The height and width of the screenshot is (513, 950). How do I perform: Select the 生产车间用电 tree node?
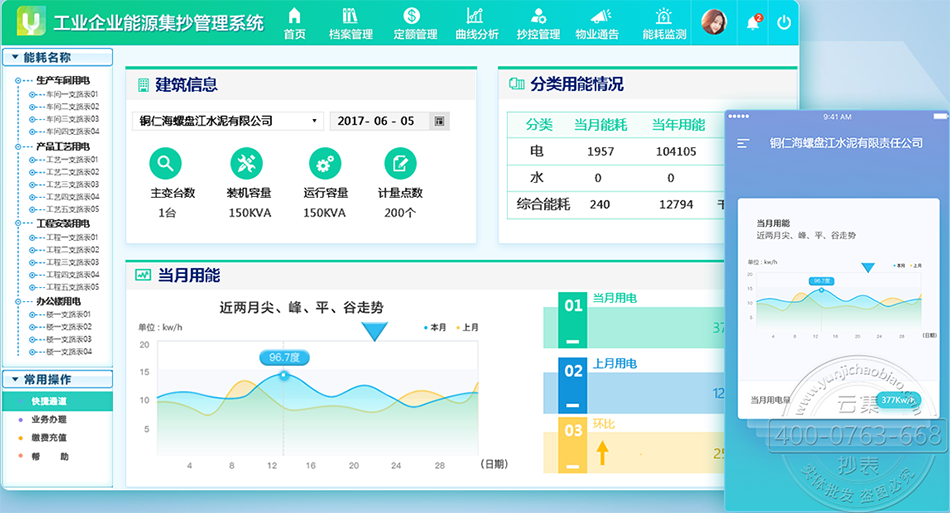[x=63, y=80]
